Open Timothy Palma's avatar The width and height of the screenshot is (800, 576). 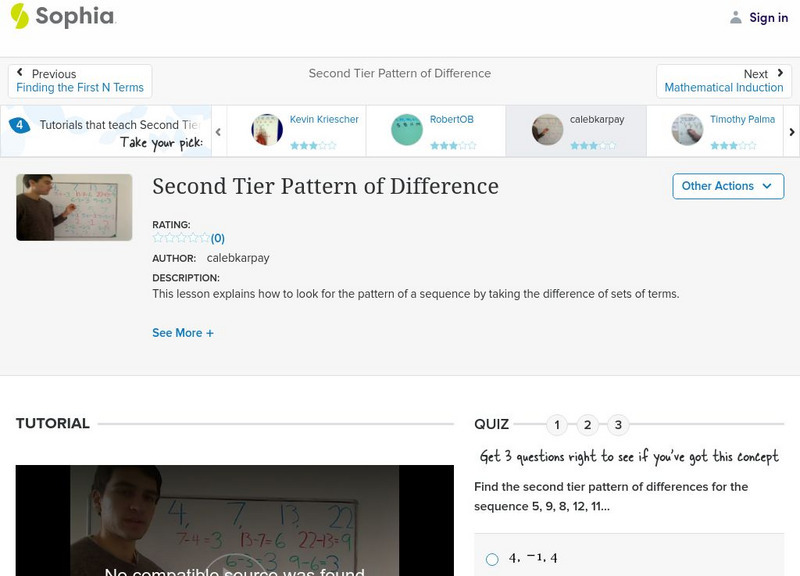(x=686, y=130)
